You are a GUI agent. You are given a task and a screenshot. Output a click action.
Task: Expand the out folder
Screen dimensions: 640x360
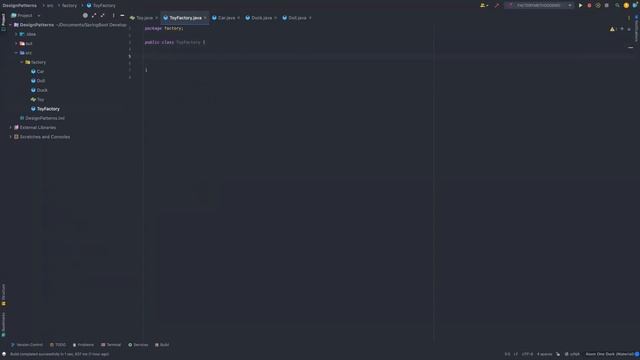click(16, 44)
